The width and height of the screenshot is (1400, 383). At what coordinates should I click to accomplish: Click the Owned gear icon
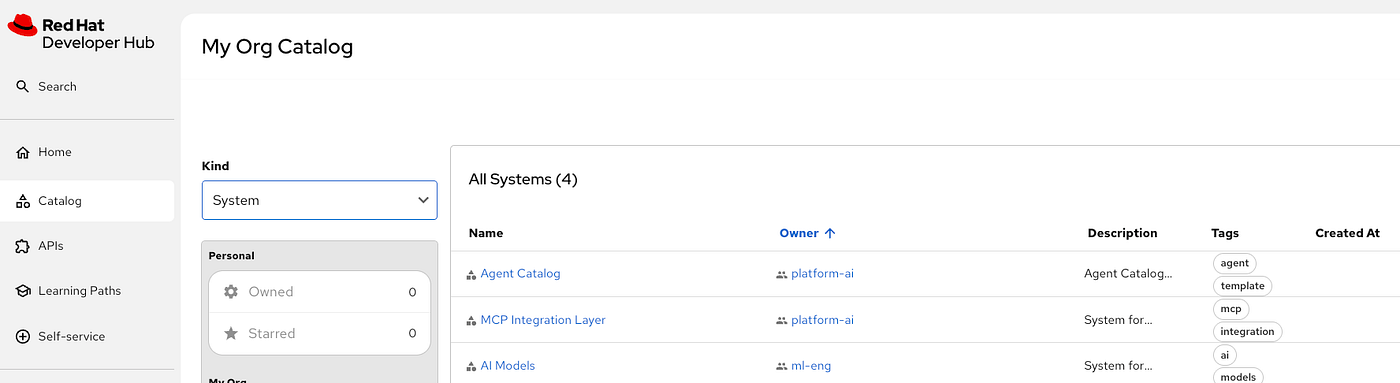pos(231,292)
